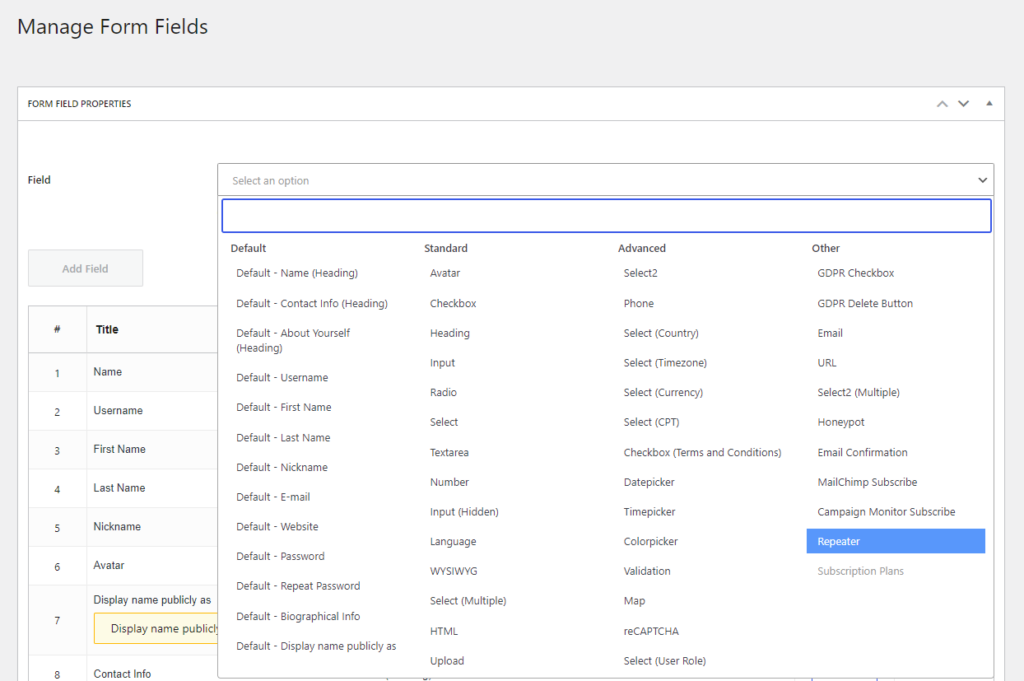The height and width of the screenshot is (681, 1024).
Task: Move the Form Field Properties panel up
Action: [x=941, y=103]
